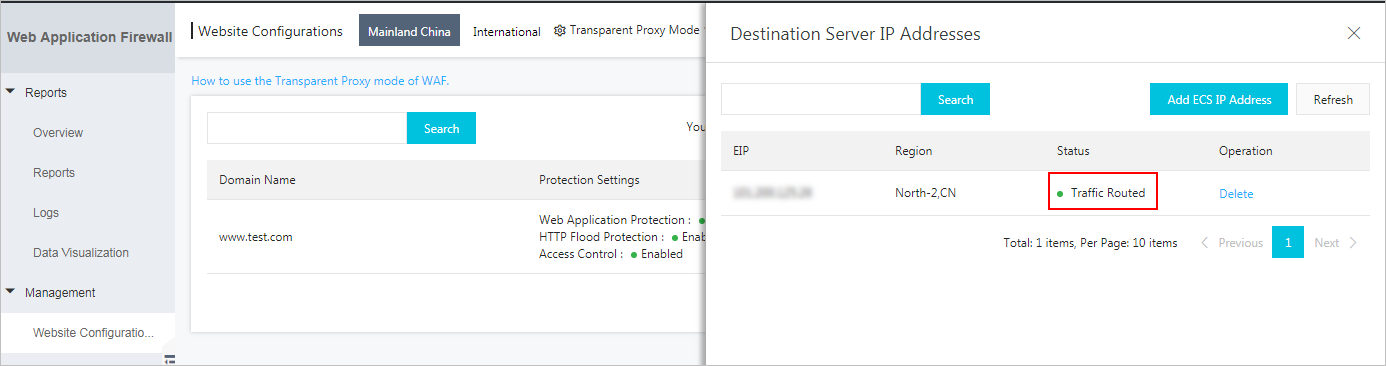Focus the domain search input field
Viewport: 1386px width, 366px height.
tap(307, 128)
